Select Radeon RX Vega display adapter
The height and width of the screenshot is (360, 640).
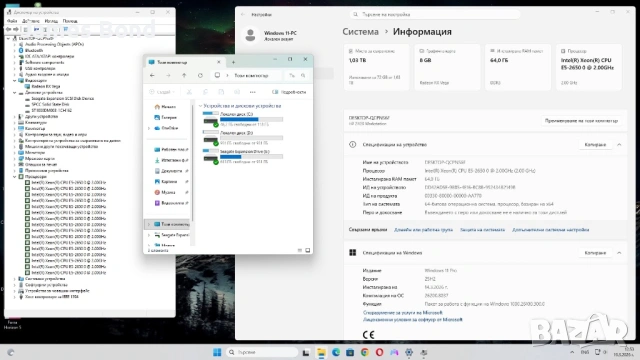(x=45, y=87)
